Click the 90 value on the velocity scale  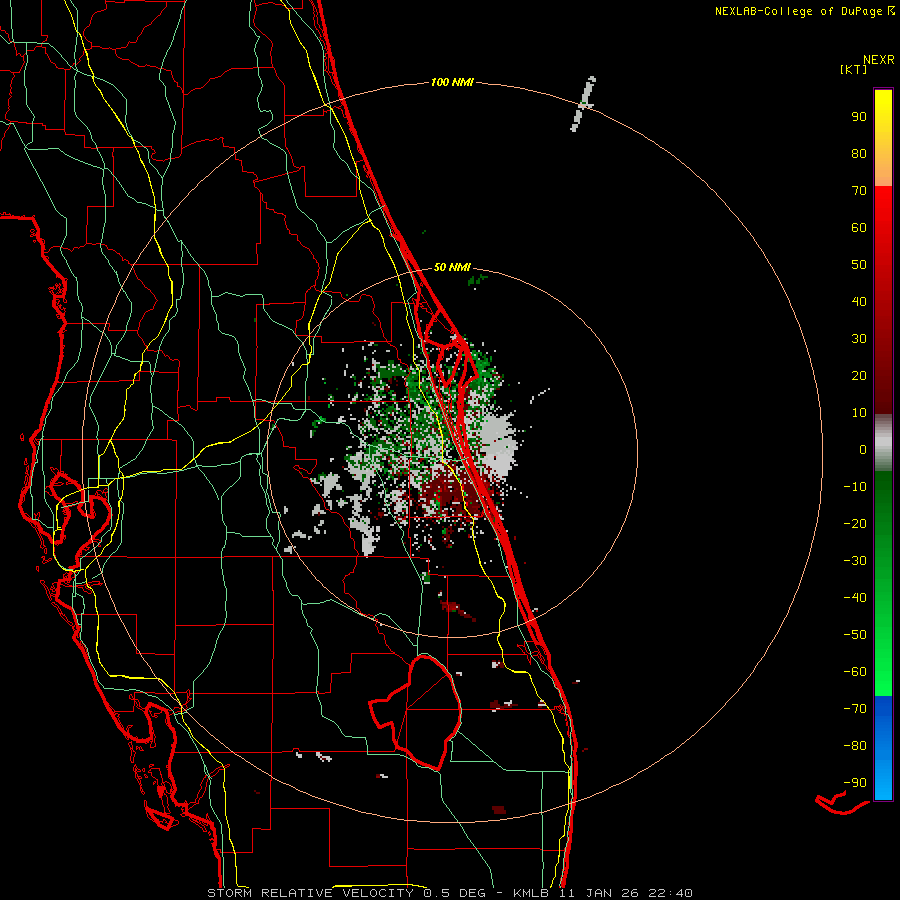click(859, 117)
